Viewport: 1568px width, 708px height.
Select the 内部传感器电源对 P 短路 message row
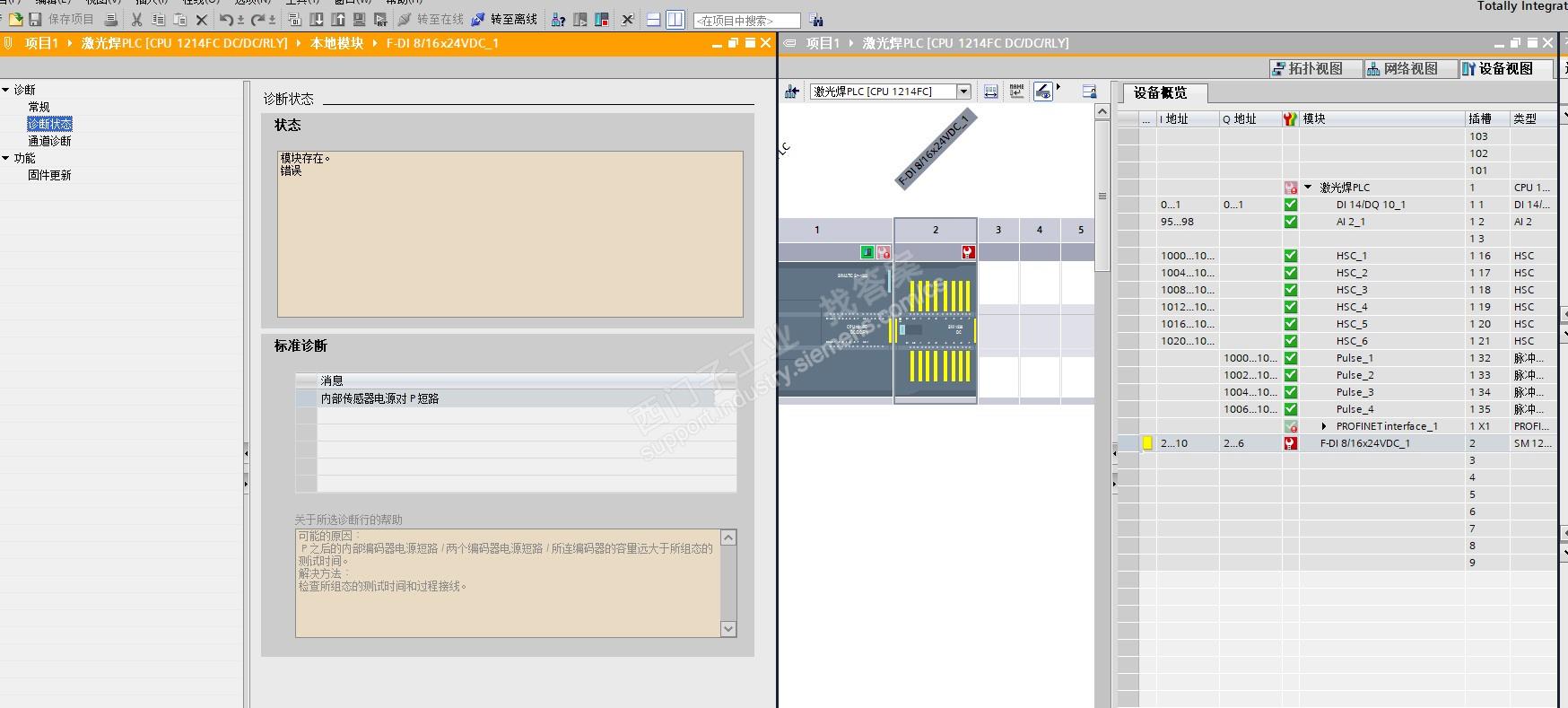pos(516,398)
